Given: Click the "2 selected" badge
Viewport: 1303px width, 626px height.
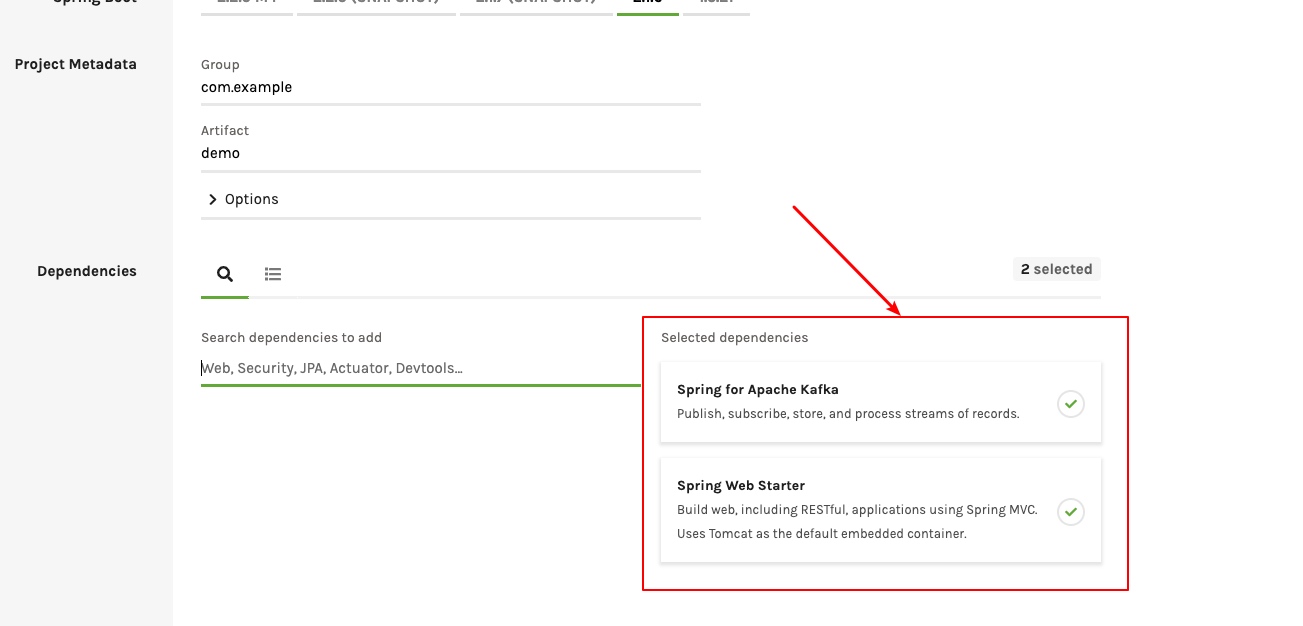Looking at the screenshot, I should click(x=1056, y=269).
